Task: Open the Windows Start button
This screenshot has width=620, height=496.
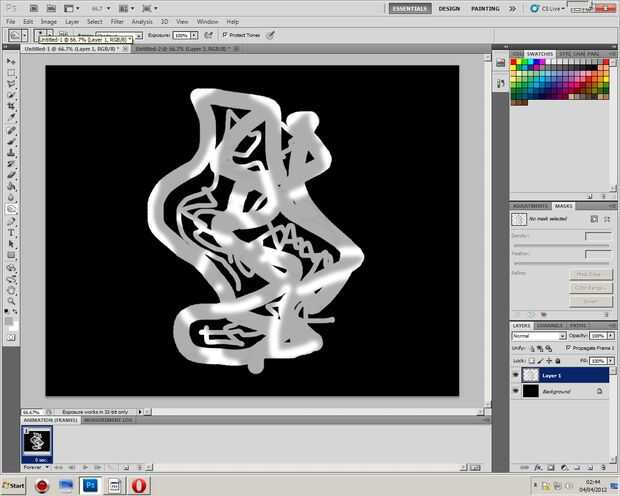Action: point(13,485)
